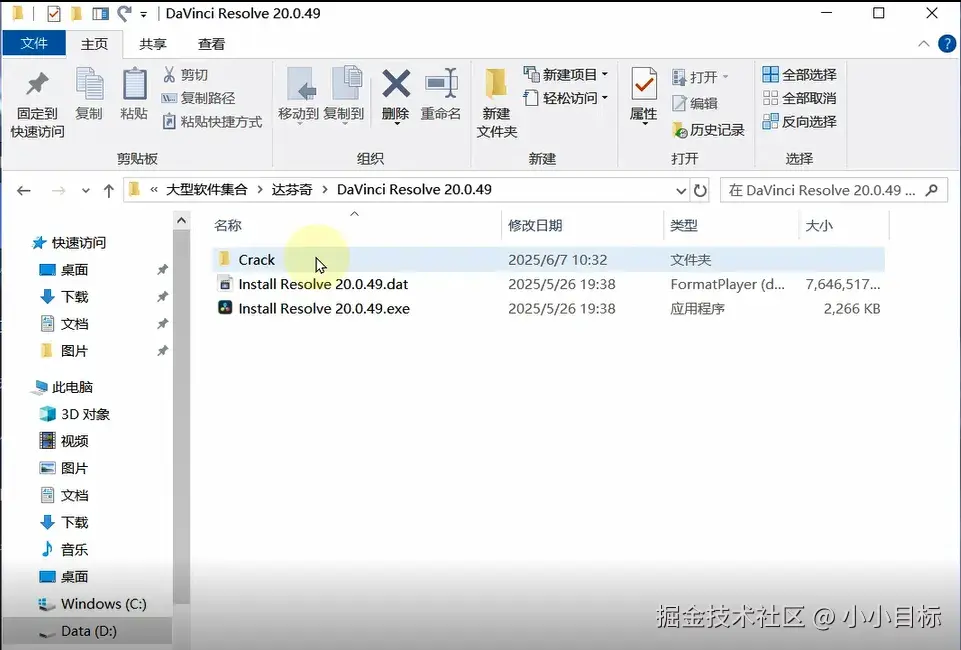The width and height of the screenshot is (961, 650).
Task: Click the Back navigation arrow
Action: click(24, 191)
